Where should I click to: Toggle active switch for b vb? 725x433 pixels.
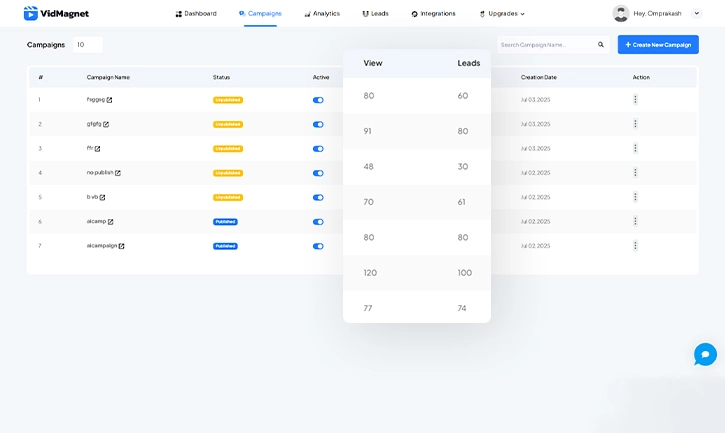point(318,198)
